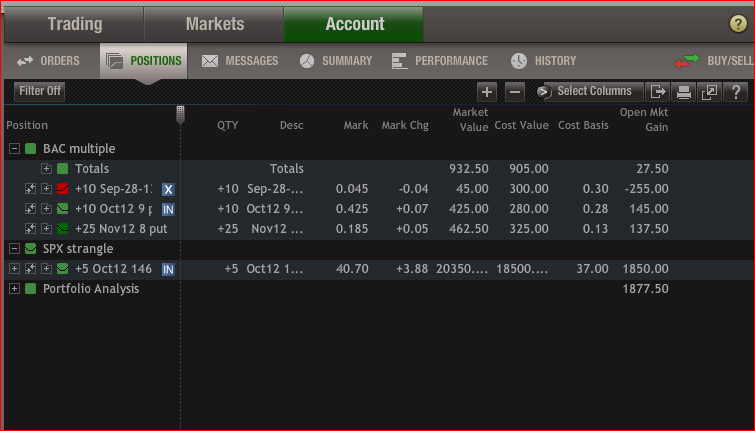Click the green square beside BAC multiple

coord(31,148)
